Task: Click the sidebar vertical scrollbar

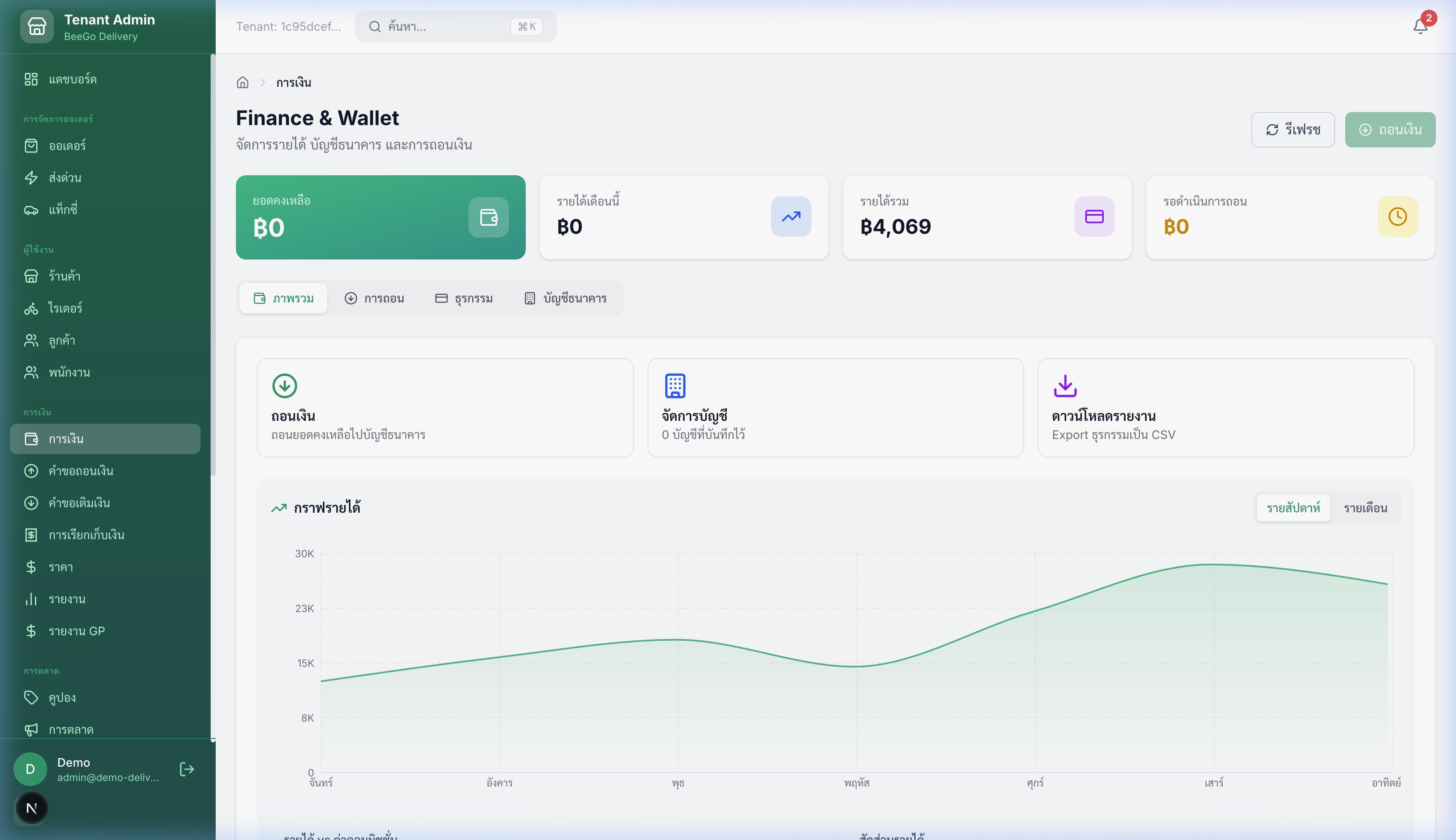Action: pyautogui.click(x=213, y=265)
